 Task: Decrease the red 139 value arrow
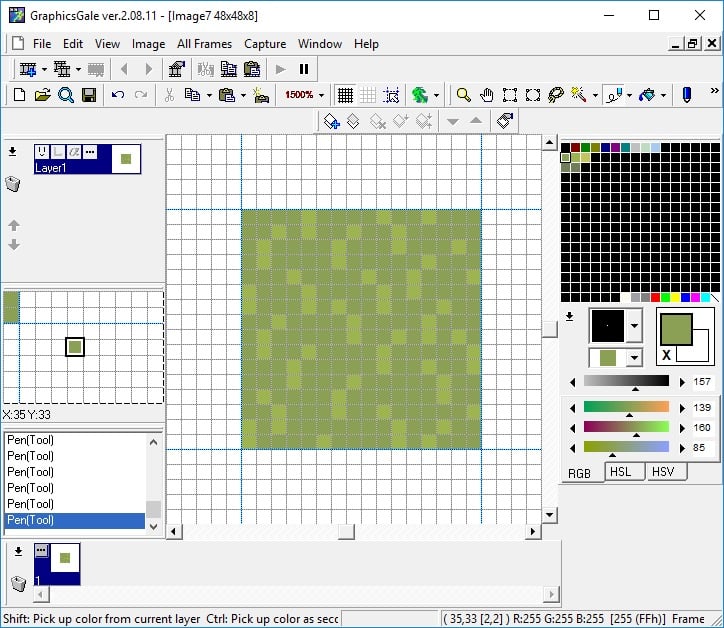tap(573, 408)
